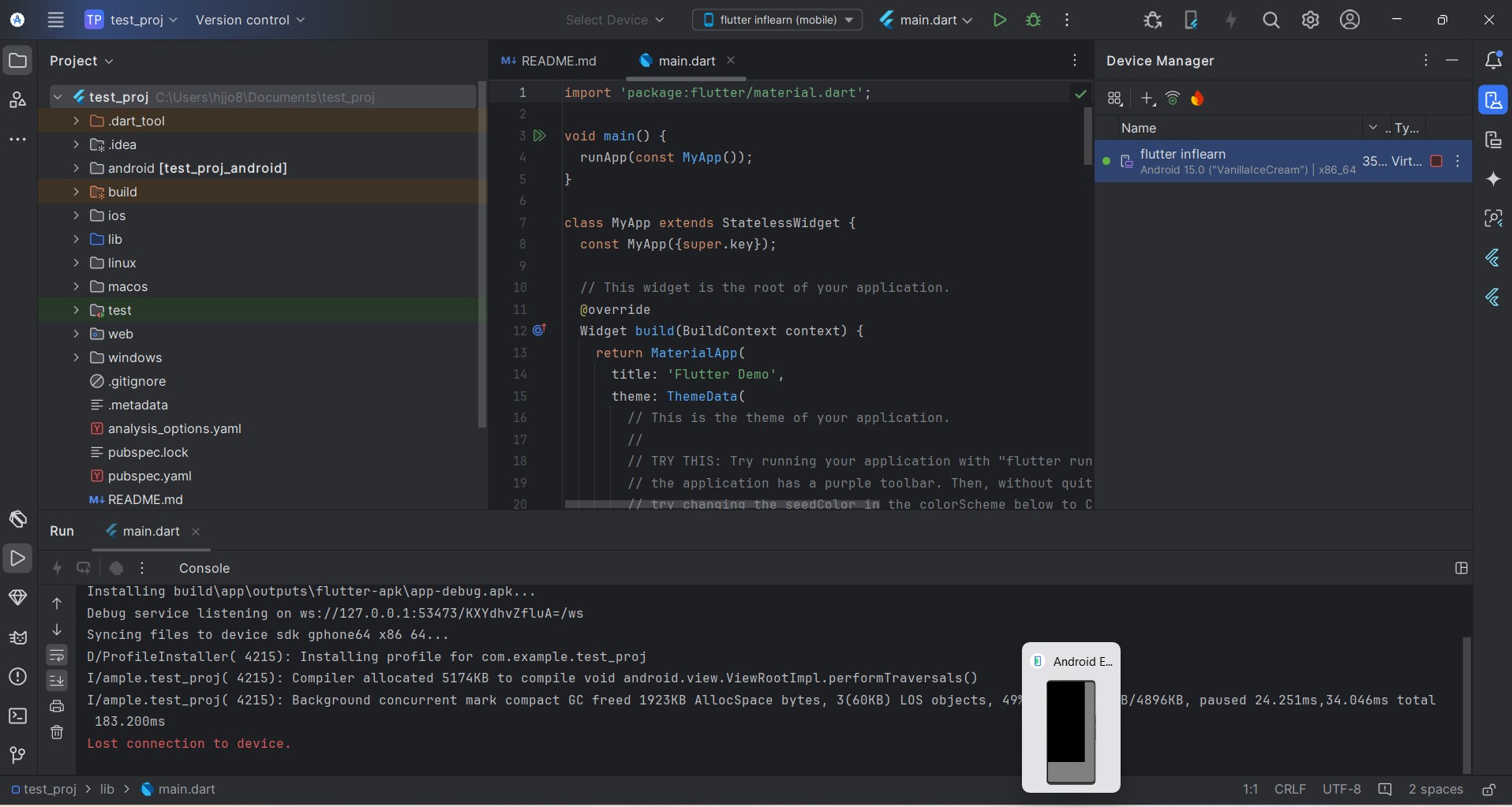
Task: Open the Run tool window icon
Action: (17, 559)
